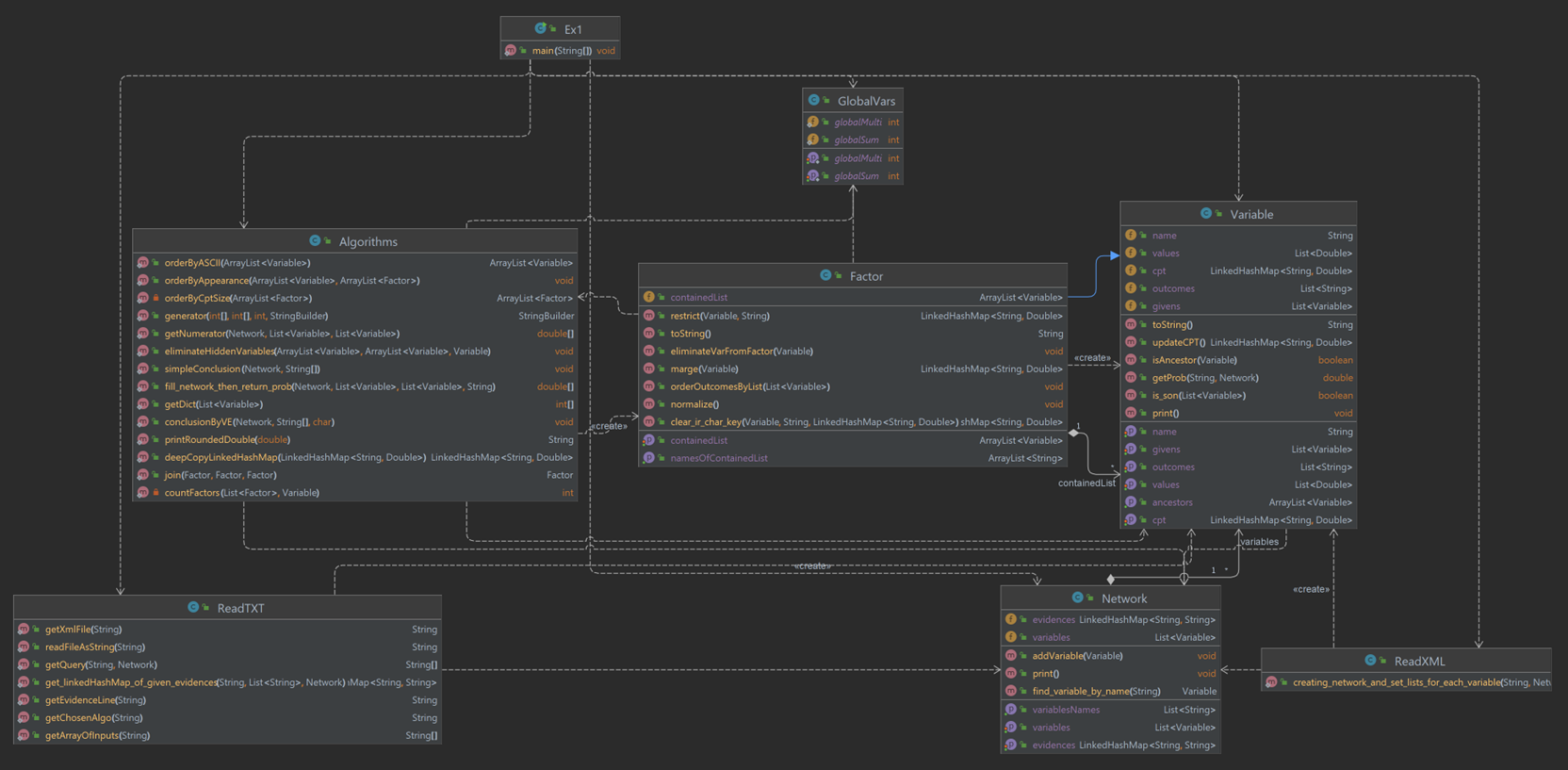Click the get_linkedHashMap_of_given_evidences row
Screen dimensions: 1568x770
[x=227, y=682]
